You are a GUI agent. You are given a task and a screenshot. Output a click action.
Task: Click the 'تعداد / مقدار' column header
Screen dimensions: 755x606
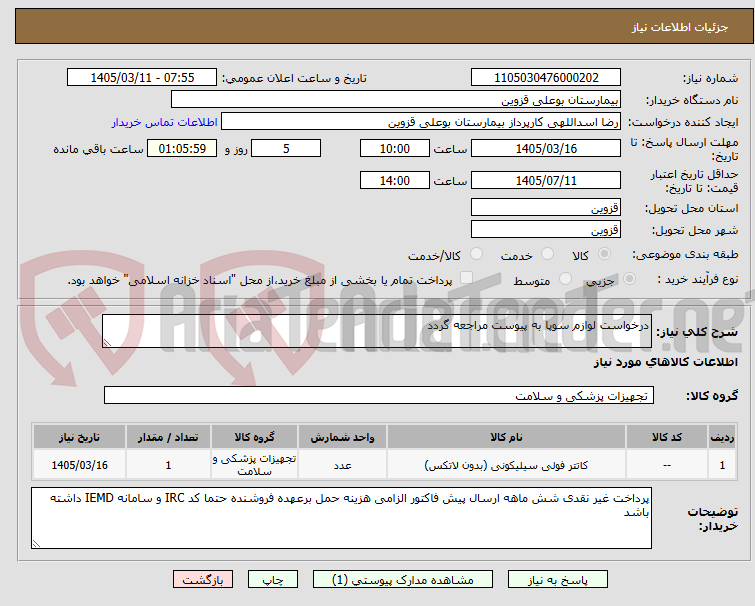168,437
